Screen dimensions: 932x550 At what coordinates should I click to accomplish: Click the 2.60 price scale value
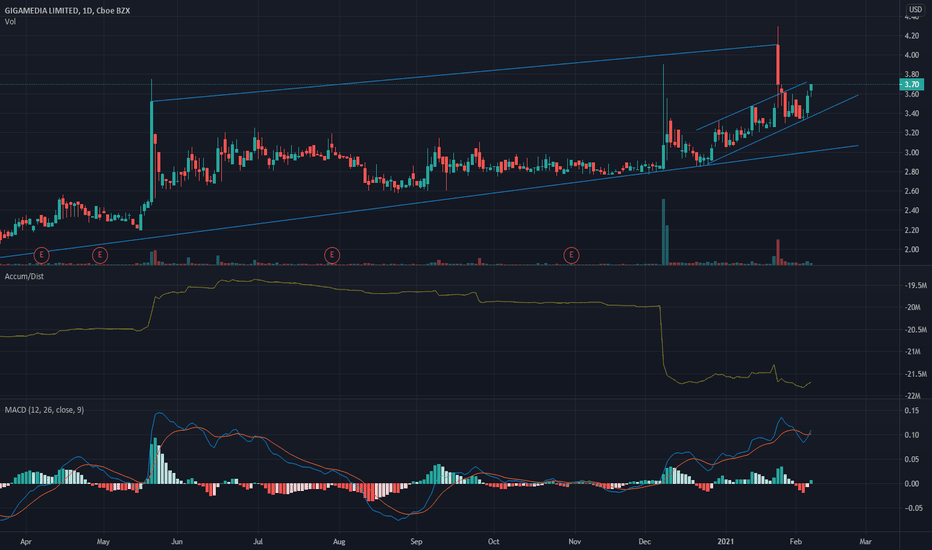pyautogui.click(x=912, y=191)
